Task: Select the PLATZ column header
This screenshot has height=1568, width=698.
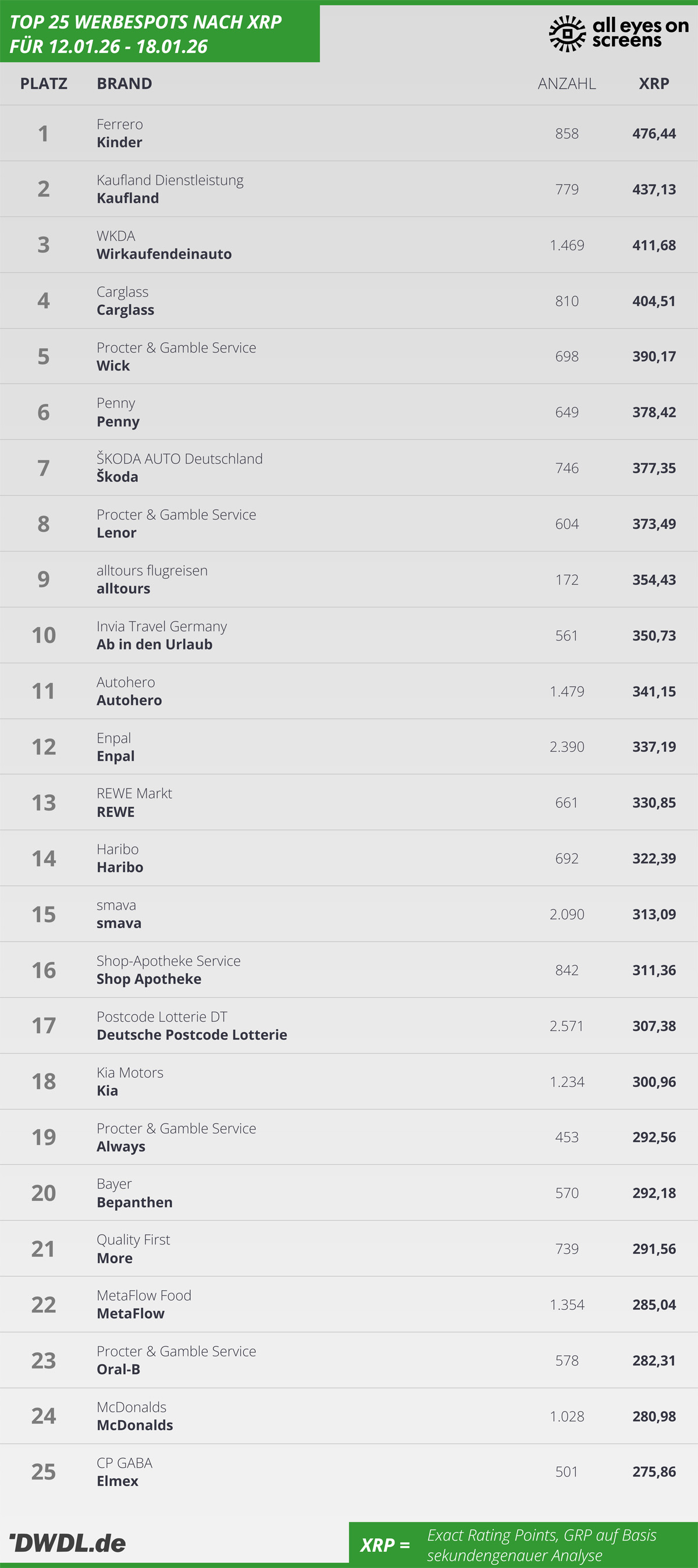Action: coord(44,83)
